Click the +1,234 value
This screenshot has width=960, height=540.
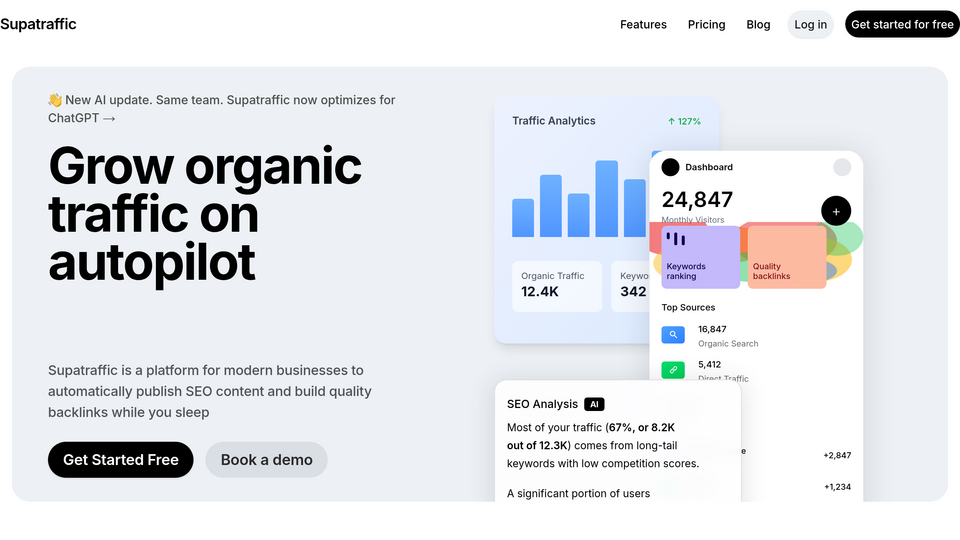[838, 487]
